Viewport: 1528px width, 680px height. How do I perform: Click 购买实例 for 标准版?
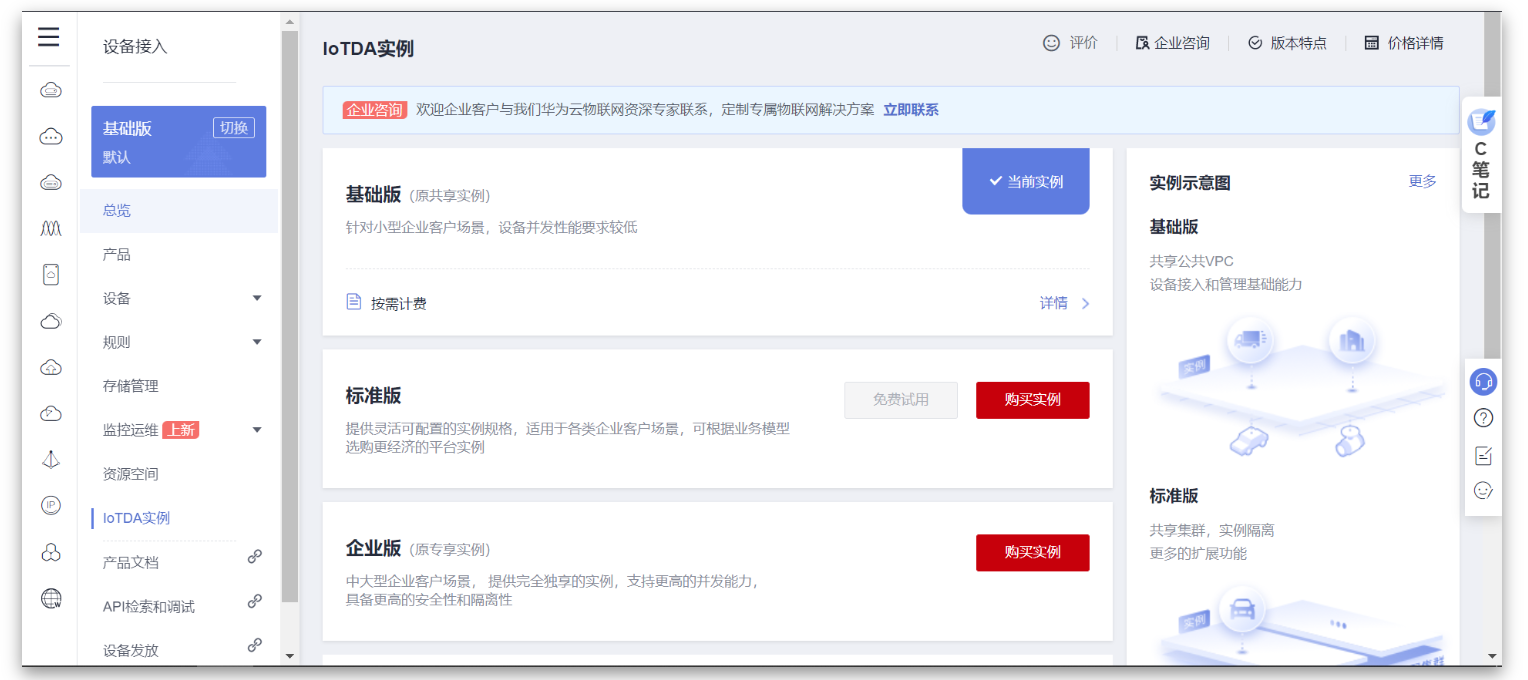(1033, 400)
